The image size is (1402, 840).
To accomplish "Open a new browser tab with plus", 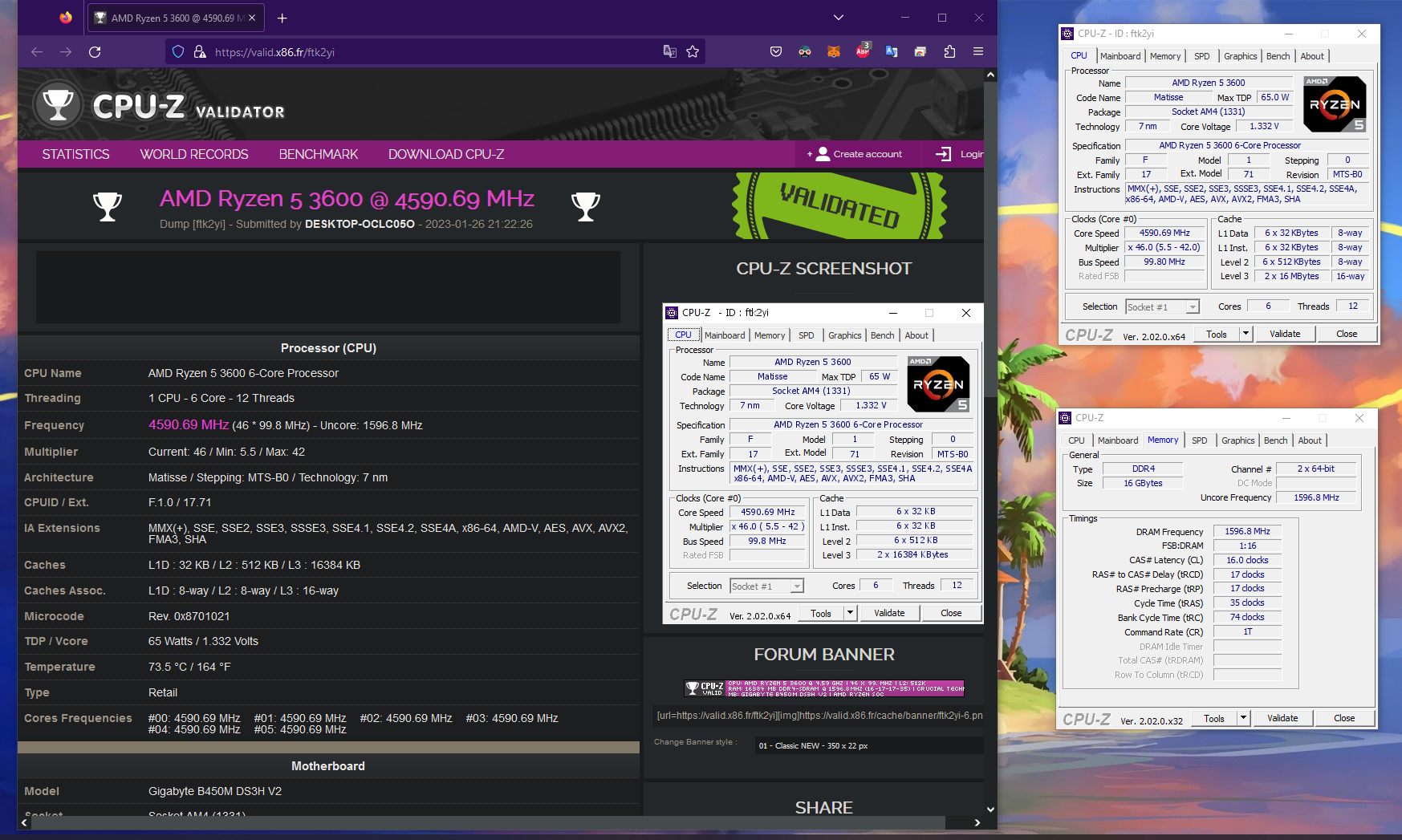I will click(x=282, y=18).
